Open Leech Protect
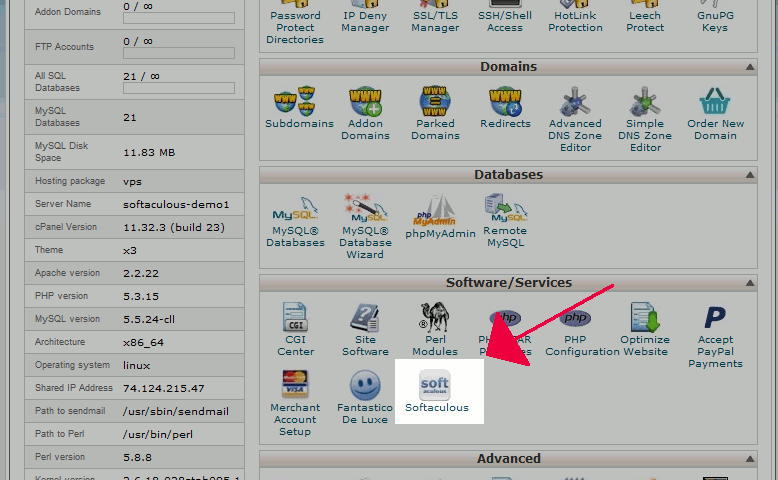The height and width of the screenshot is (480, 778). [645, 16]
